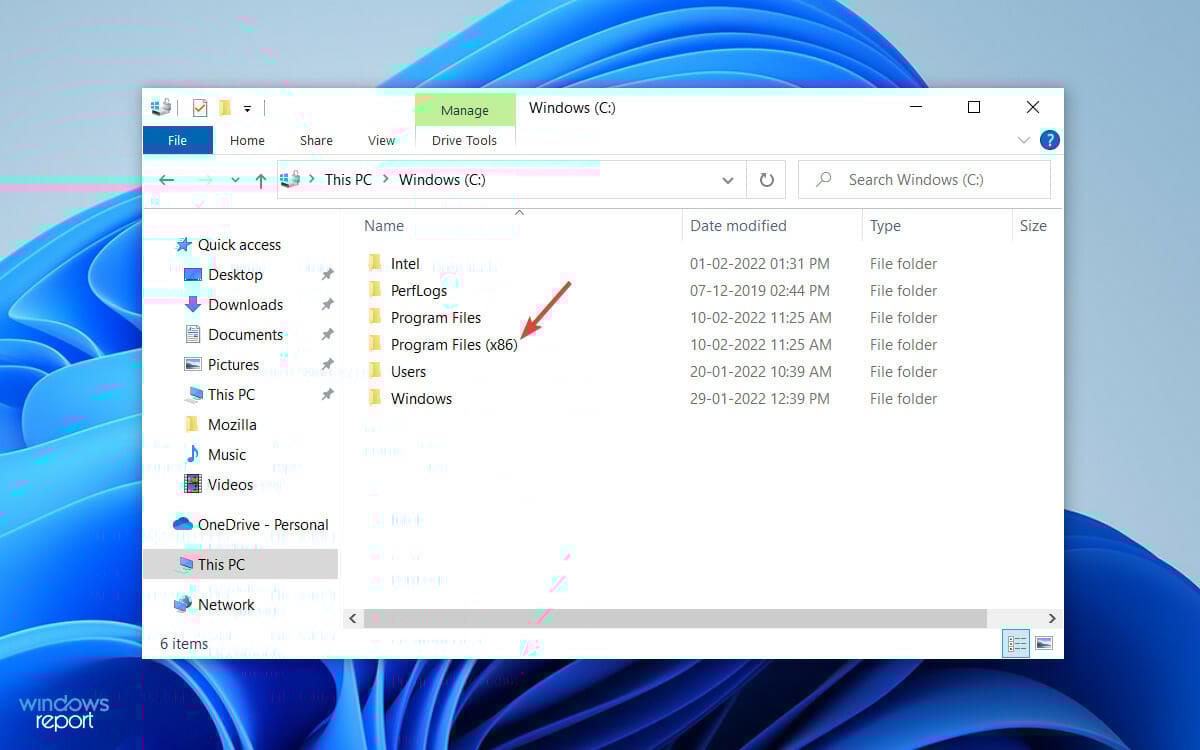Click the horizontal scrollbar right arrow
Image resolution: width=1200 pixels, height=750 pixels.
(x=1052, y=618)
